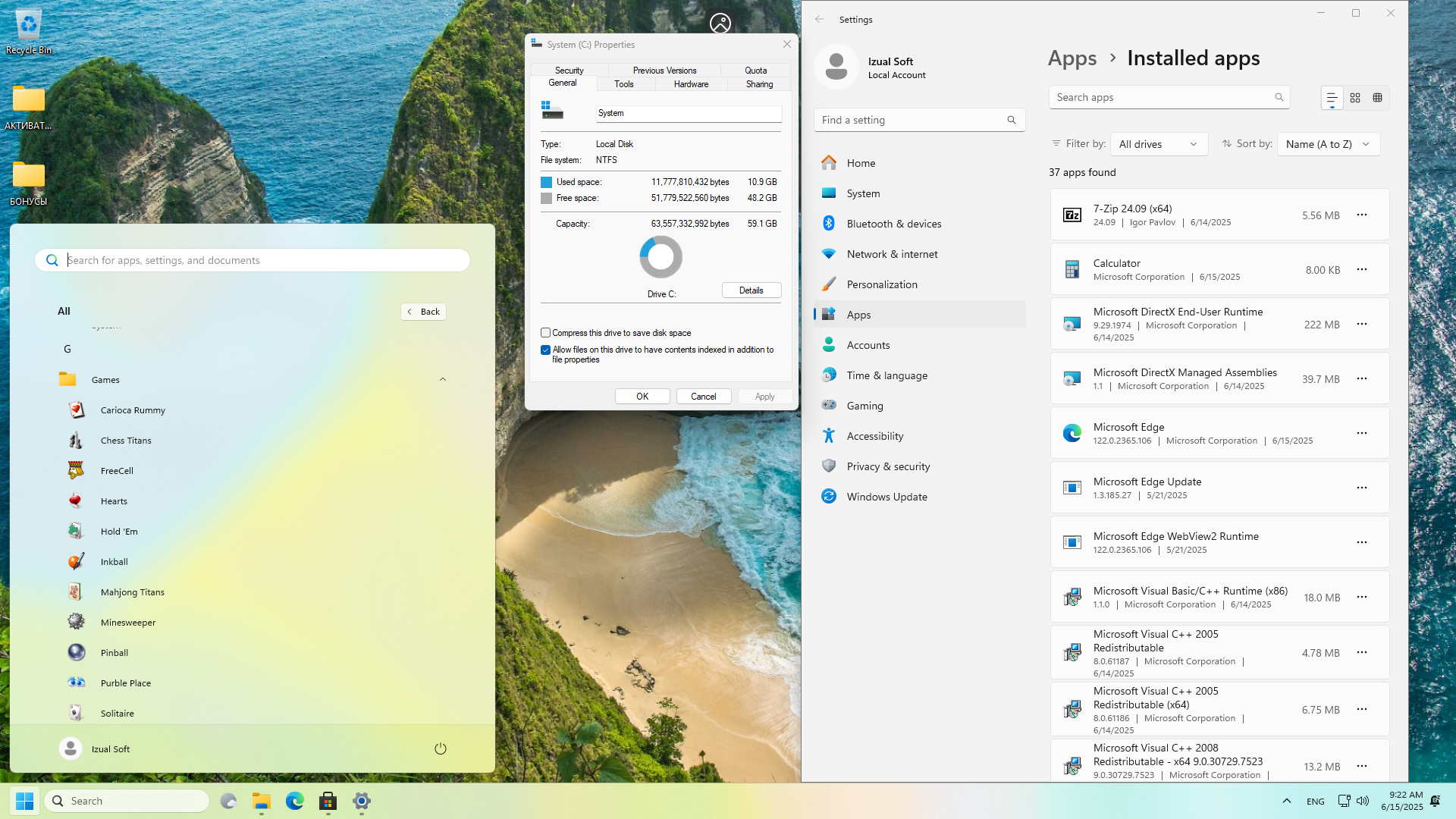Switch to Previous Versions tab

[664, 71]
